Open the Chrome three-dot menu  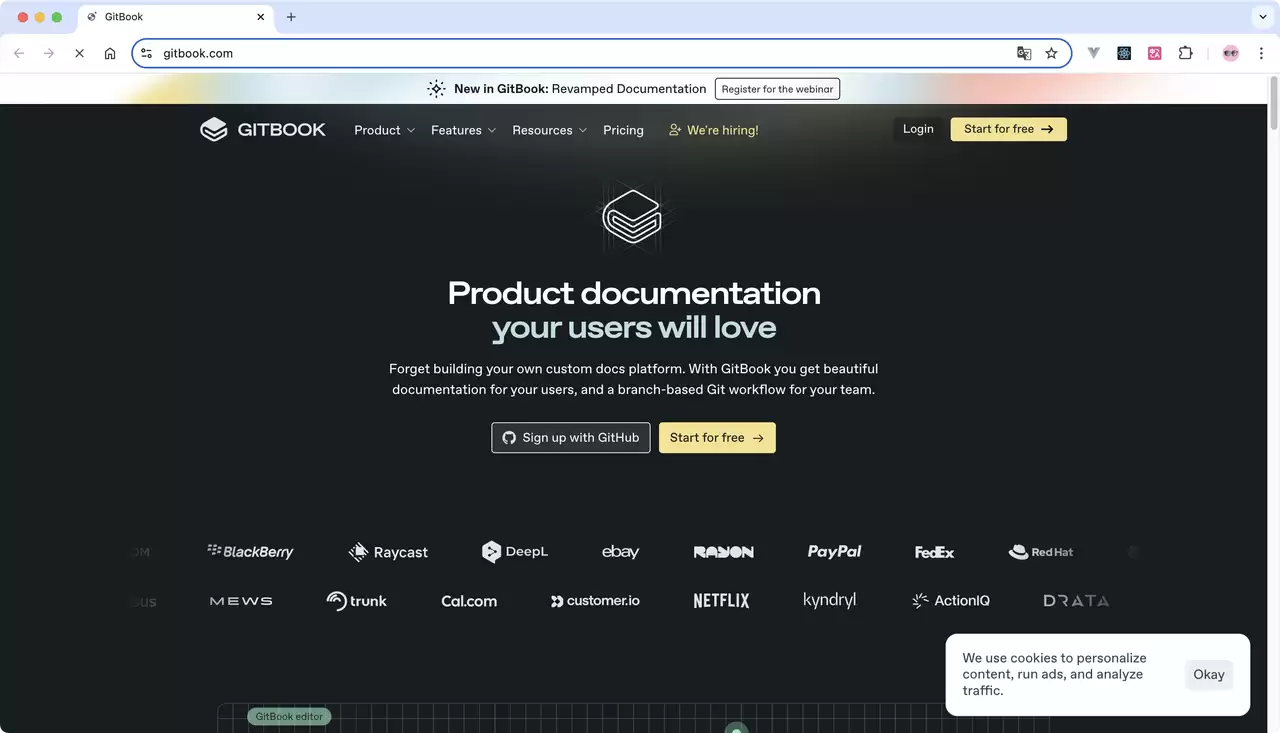(1262, 53)
